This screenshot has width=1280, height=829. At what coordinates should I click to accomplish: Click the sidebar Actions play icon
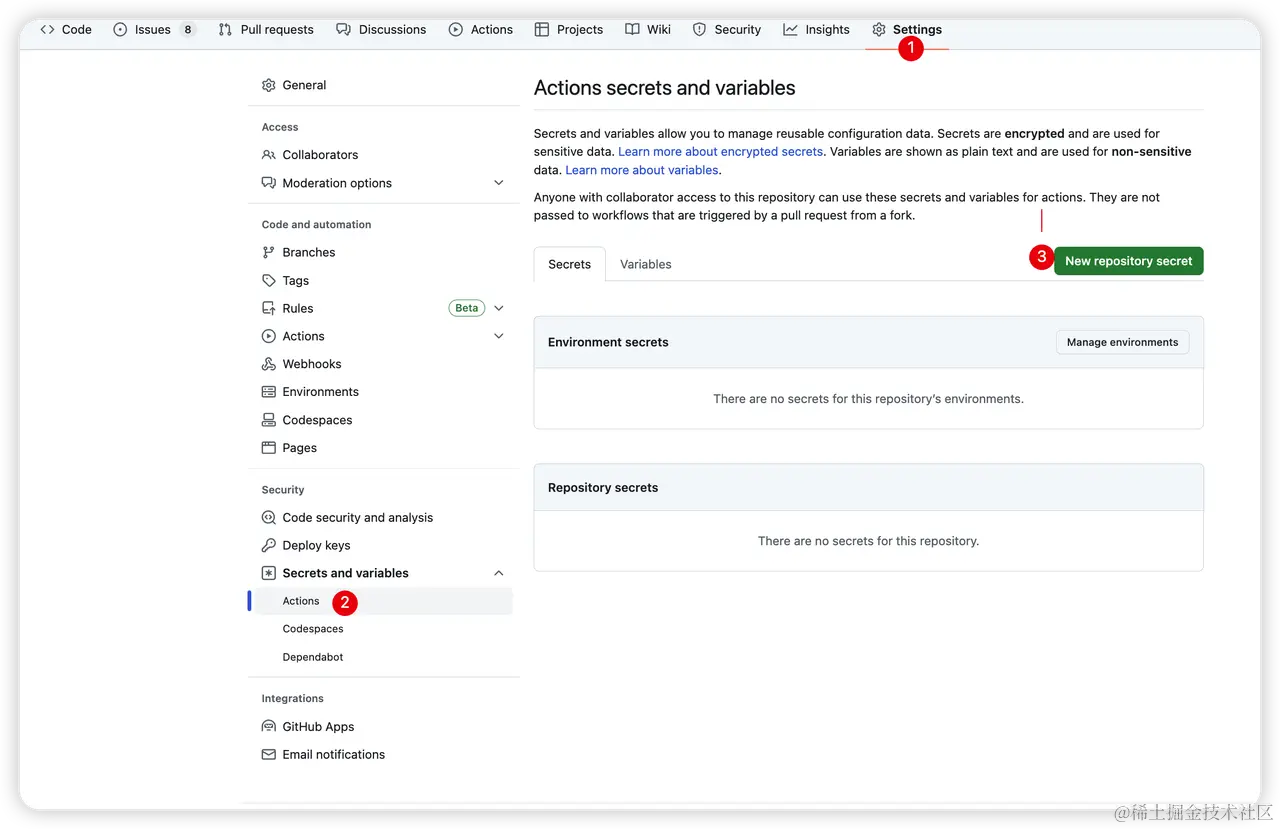tap(268, 336)
